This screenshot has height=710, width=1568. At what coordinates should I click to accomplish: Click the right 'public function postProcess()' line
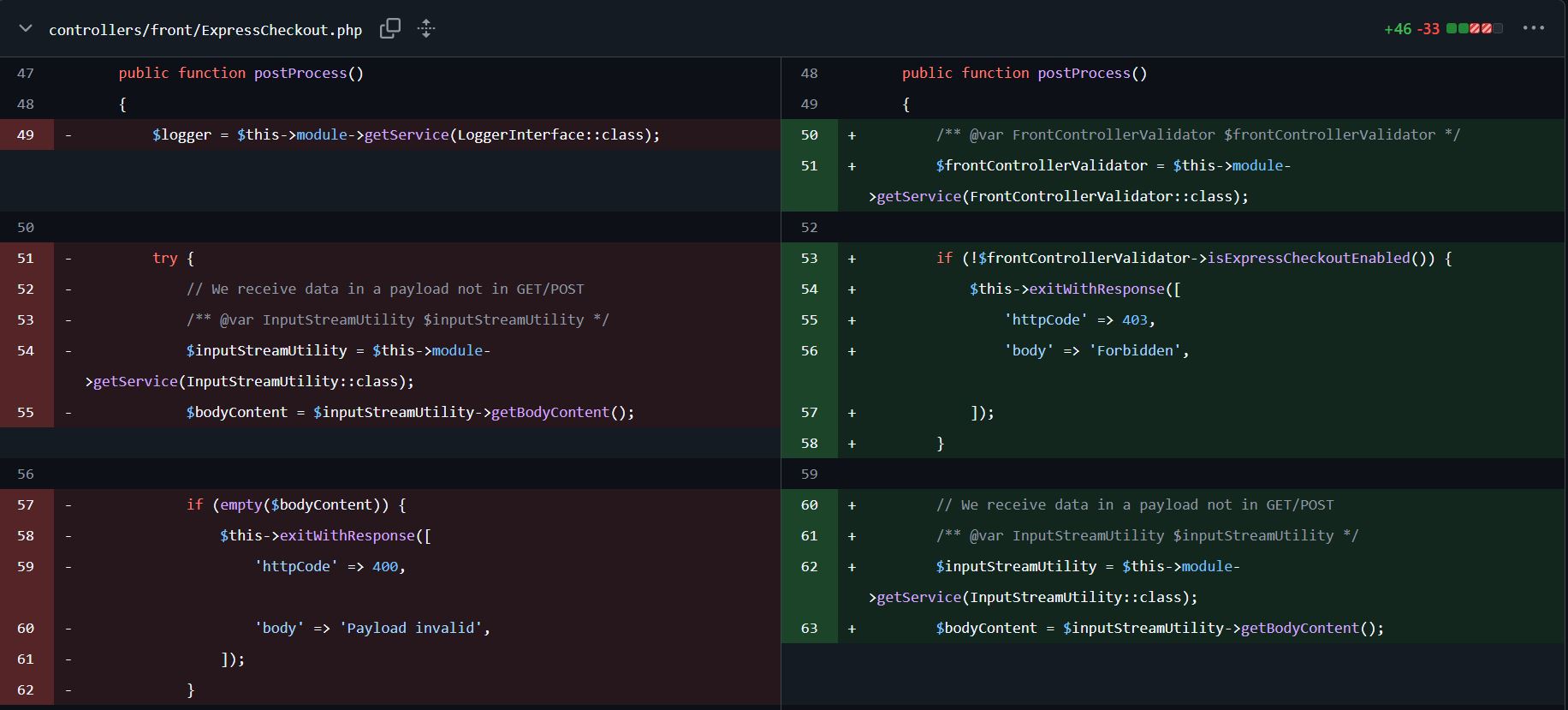(x=1025, y=73)
